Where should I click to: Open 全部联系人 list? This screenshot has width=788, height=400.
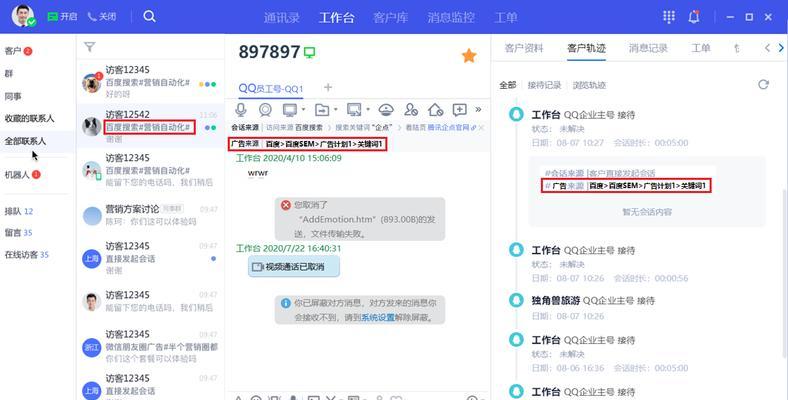[25, 141]
